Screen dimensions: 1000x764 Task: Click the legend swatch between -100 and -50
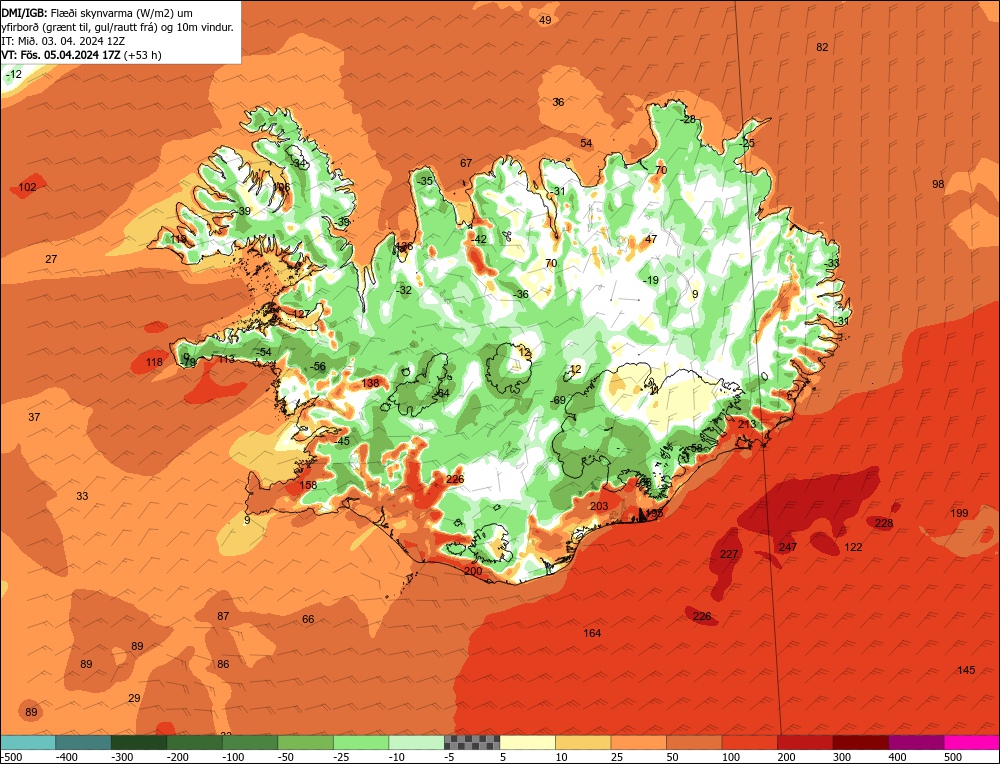250,742
